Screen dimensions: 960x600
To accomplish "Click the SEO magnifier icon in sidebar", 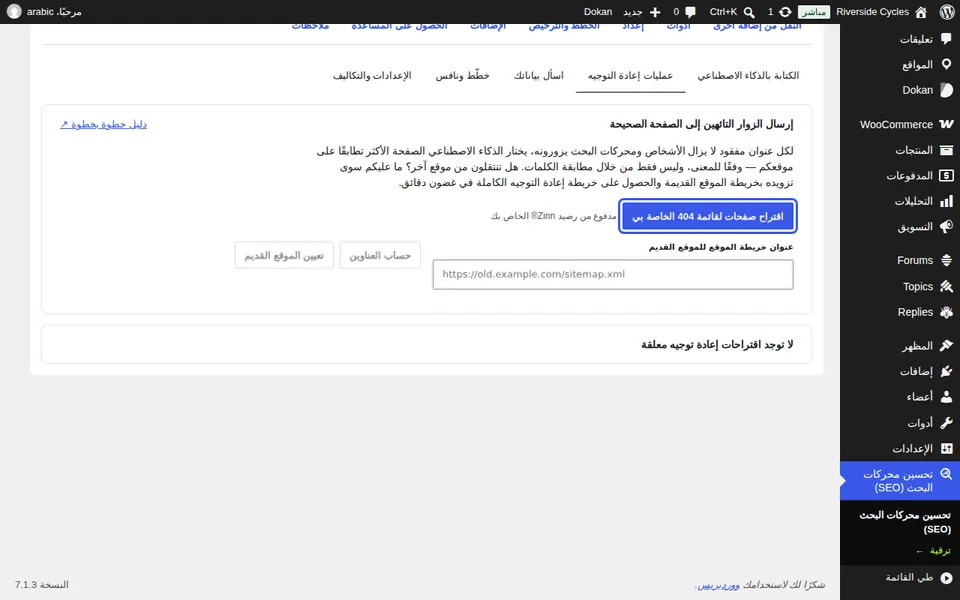I will pos(946,474).
